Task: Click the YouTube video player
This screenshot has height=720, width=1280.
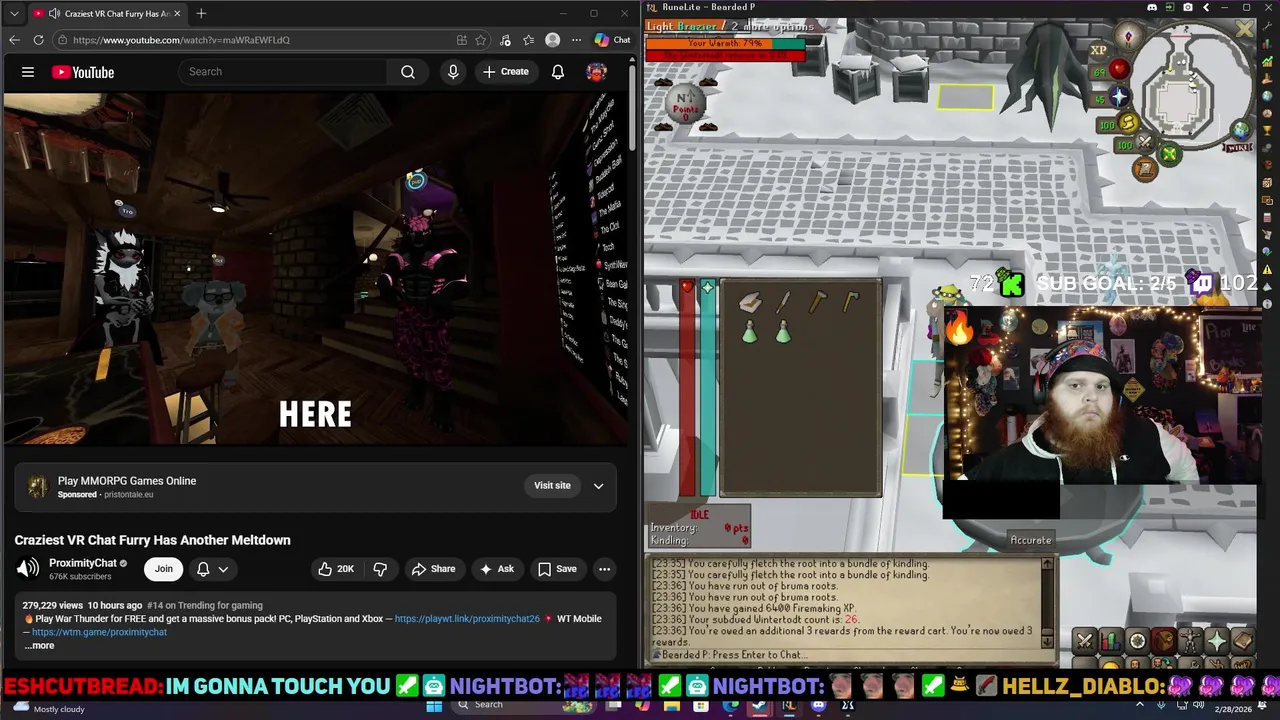Action: 316,270
